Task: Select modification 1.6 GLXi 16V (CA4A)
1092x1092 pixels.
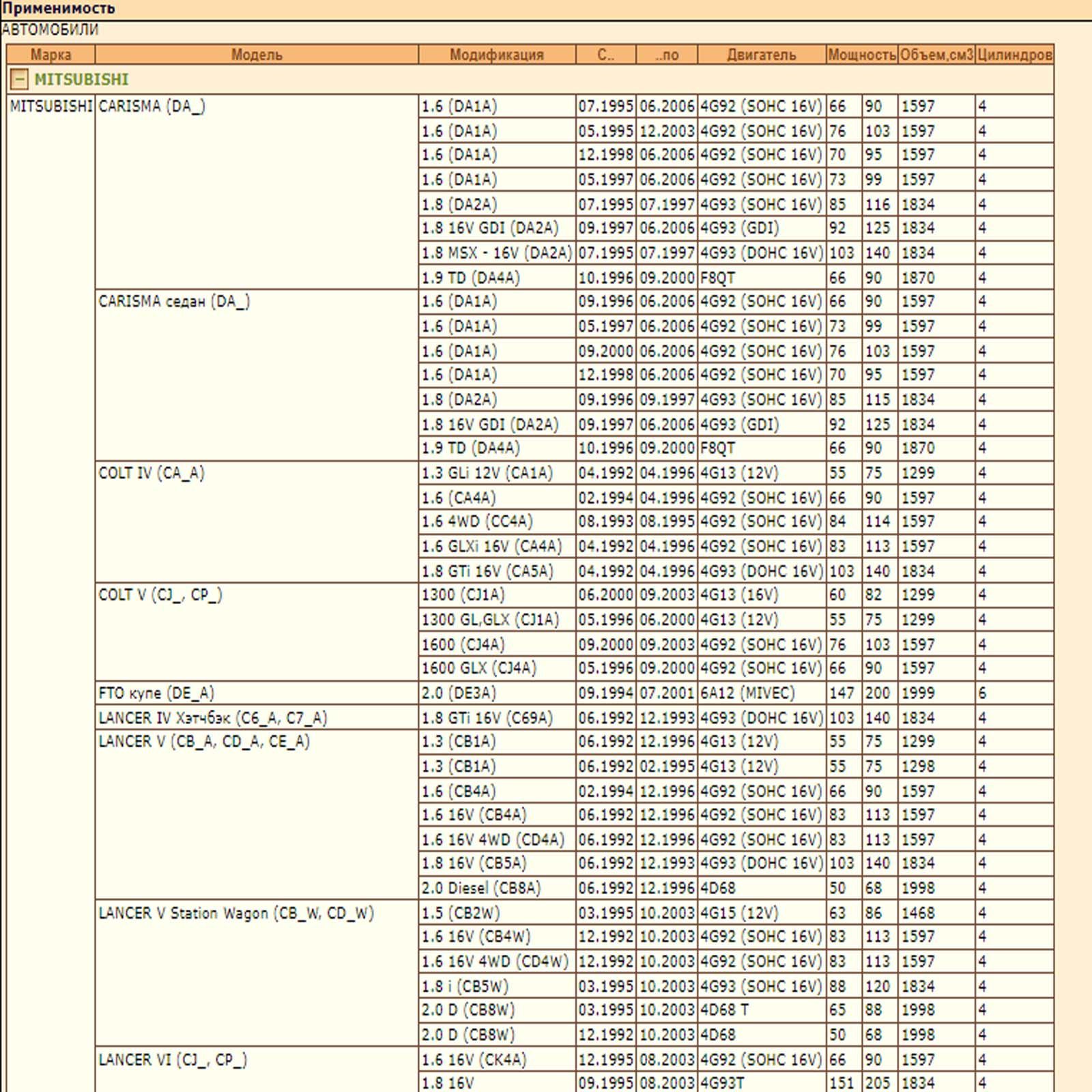Action: click(x=497, y=546)
